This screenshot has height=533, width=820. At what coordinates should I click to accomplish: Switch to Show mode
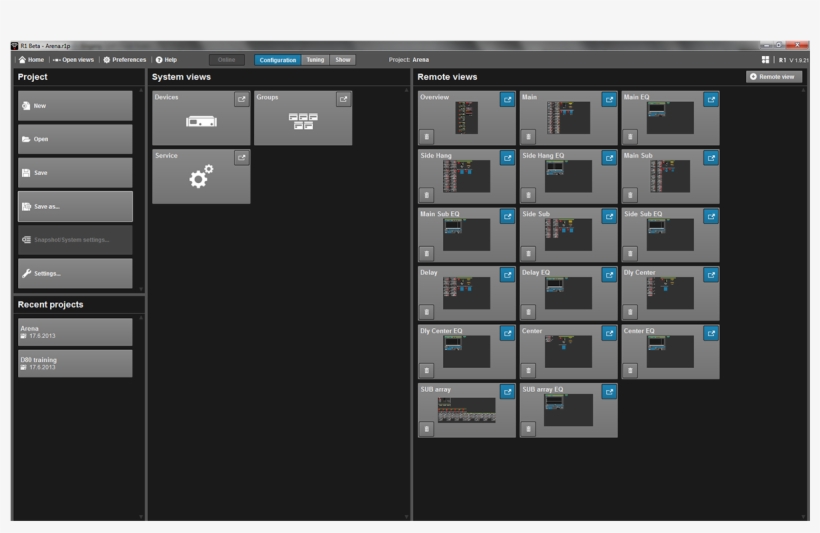point(343,60)
